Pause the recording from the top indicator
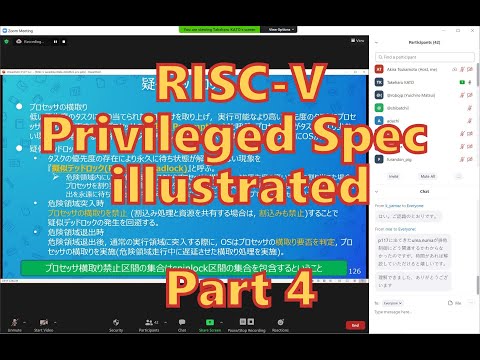Viewport: 480px width, 360px height. tap(55, 42)
